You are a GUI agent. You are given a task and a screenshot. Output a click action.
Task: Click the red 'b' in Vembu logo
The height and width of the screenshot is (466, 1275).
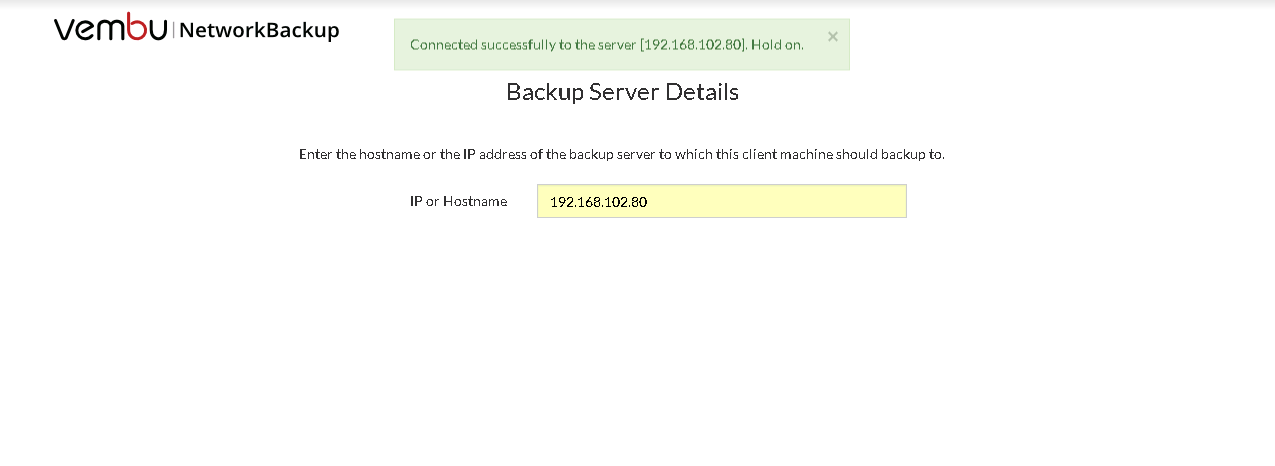133,29
